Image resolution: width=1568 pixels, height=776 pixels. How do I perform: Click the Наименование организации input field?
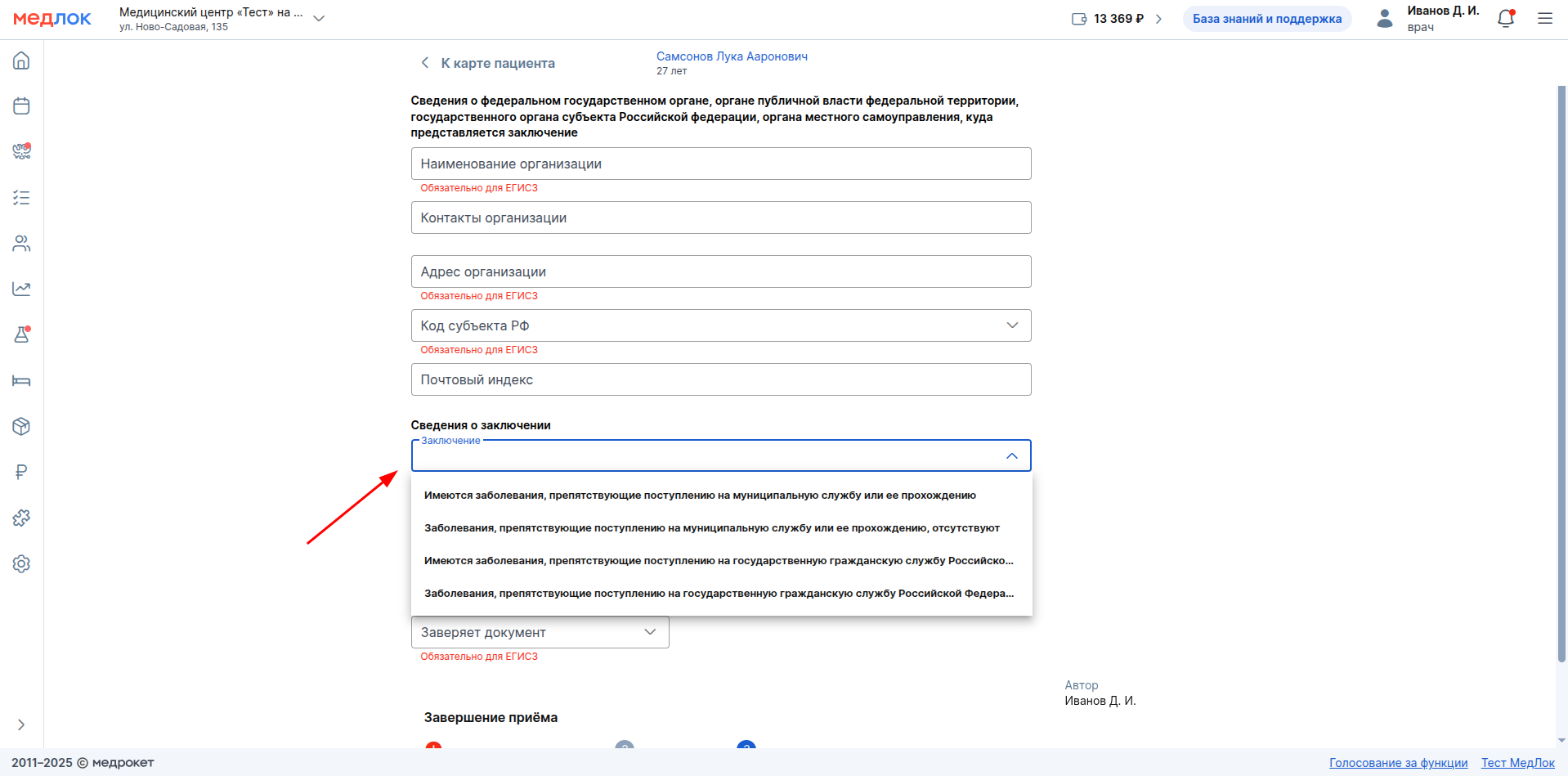click(x=720, y=164)
